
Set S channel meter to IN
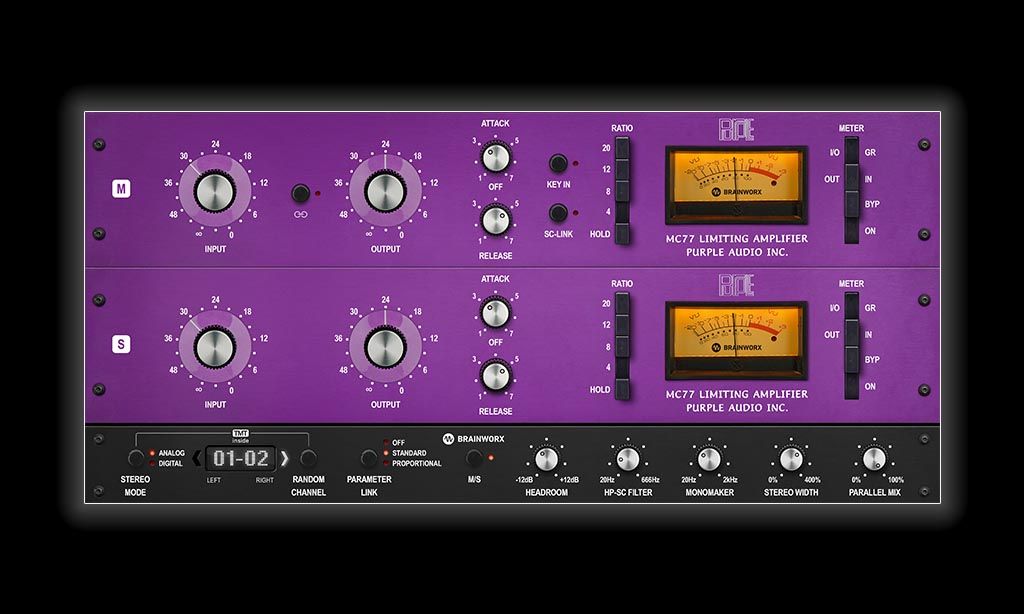(852, 334)
